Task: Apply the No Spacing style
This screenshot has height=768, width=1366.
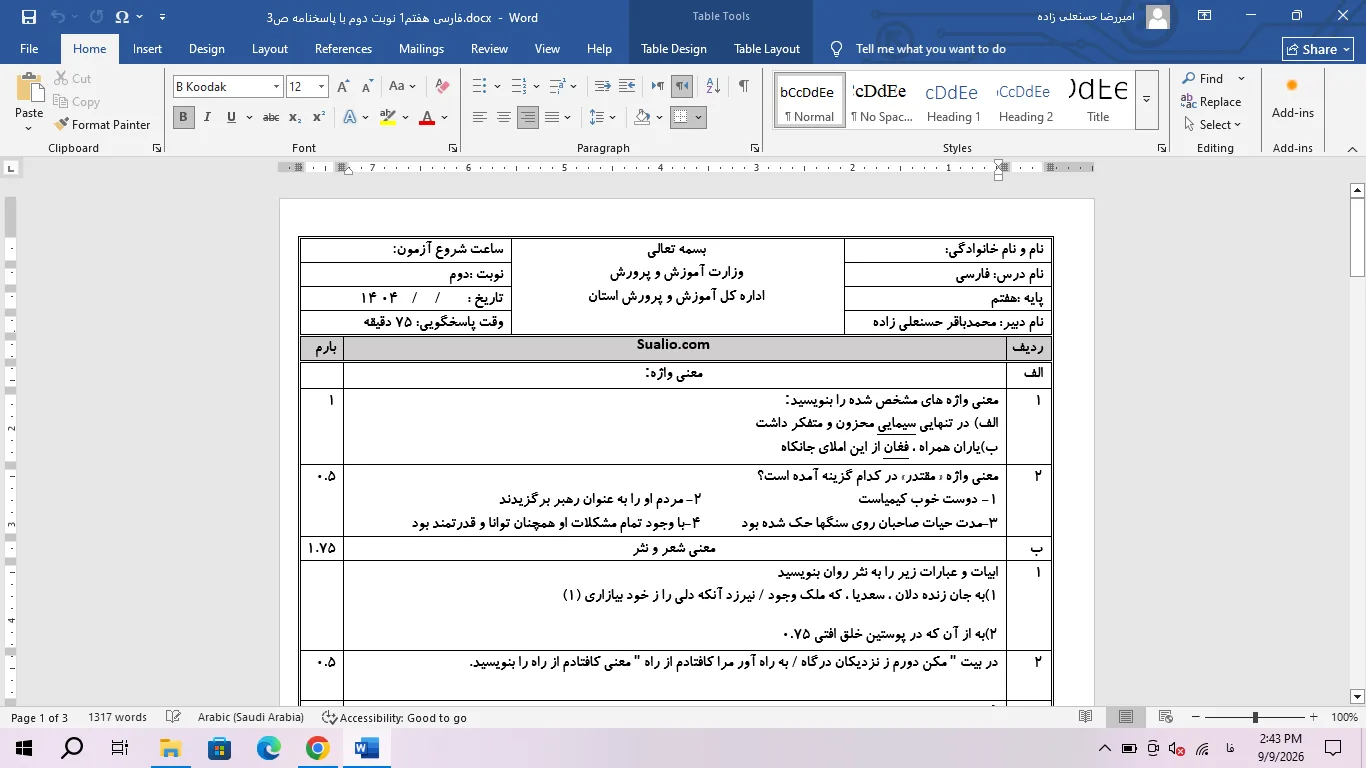Action: (x=881, y=99)
